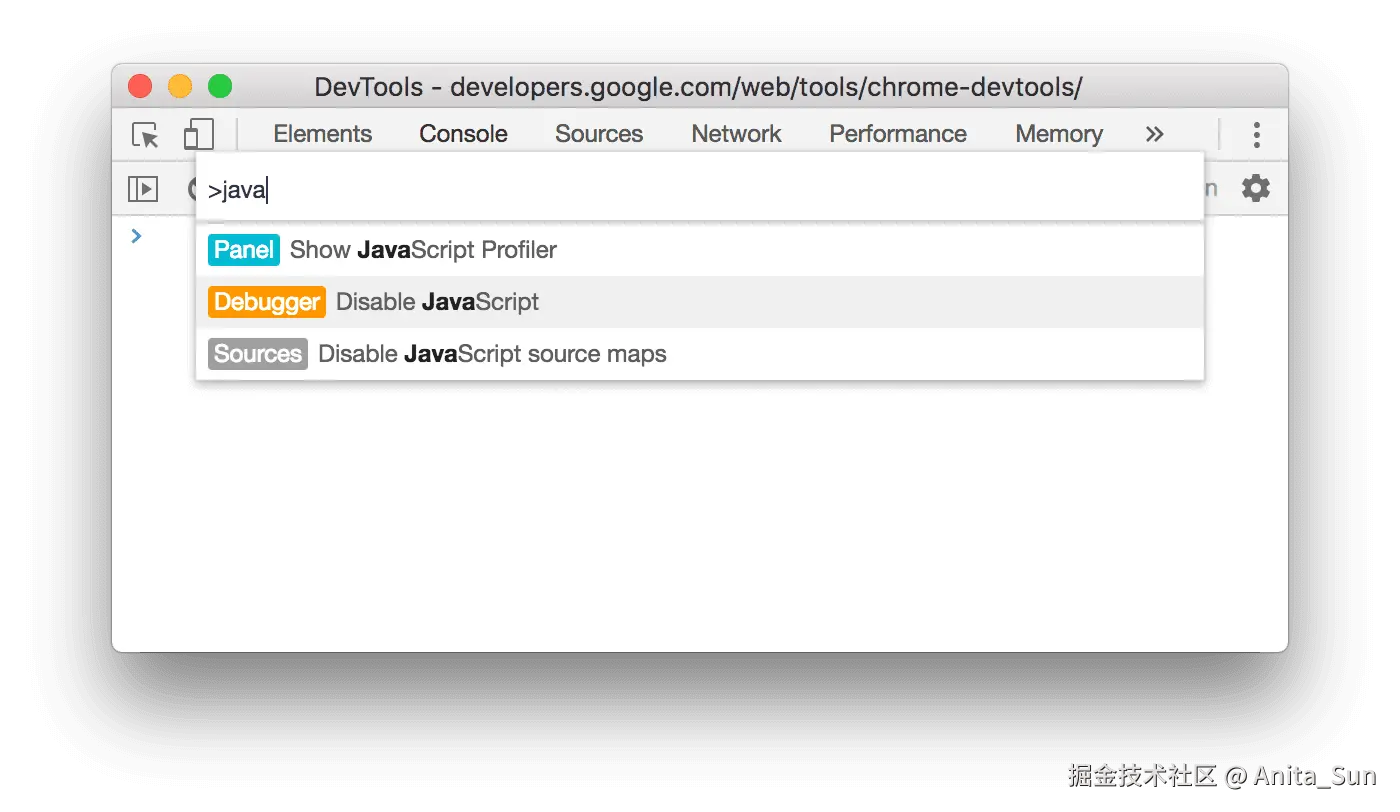The height and width of the screenshot is (812, 1400).
Task: Expand the blue console prompt arrow
Action: point(136,236)
